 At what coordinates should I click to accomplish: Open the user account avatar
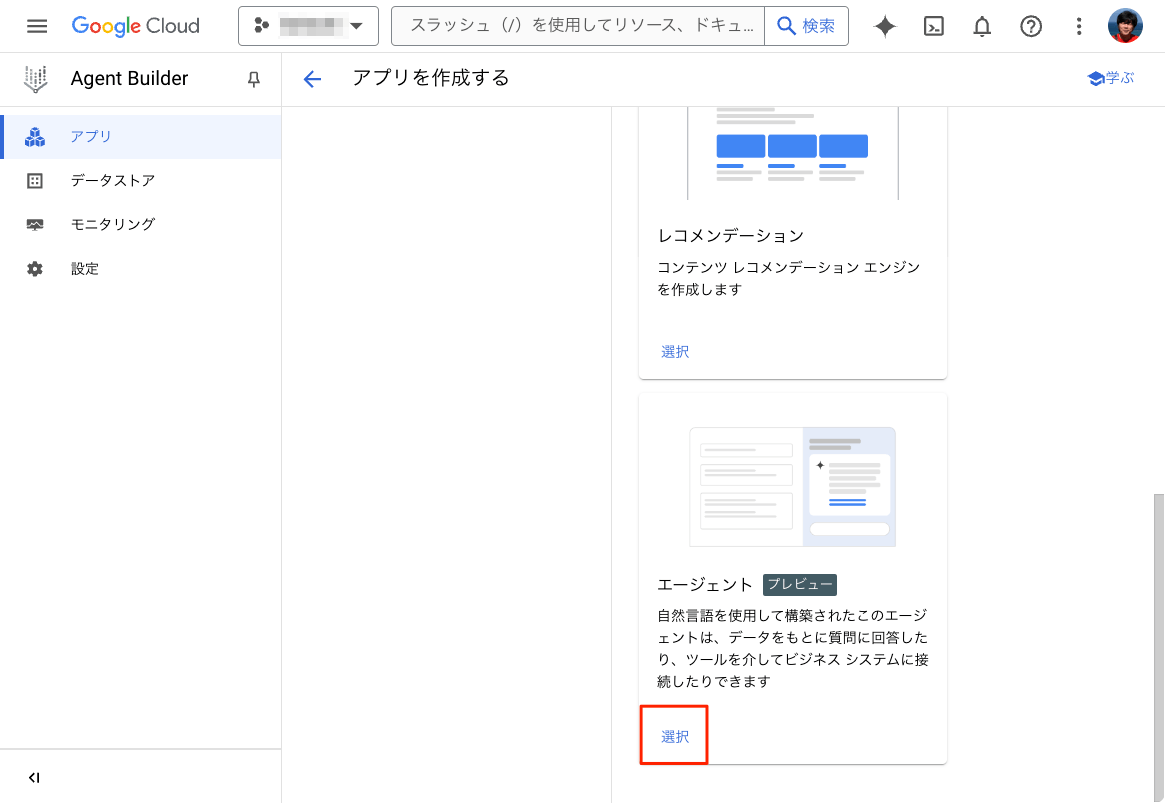[1125, 26]
